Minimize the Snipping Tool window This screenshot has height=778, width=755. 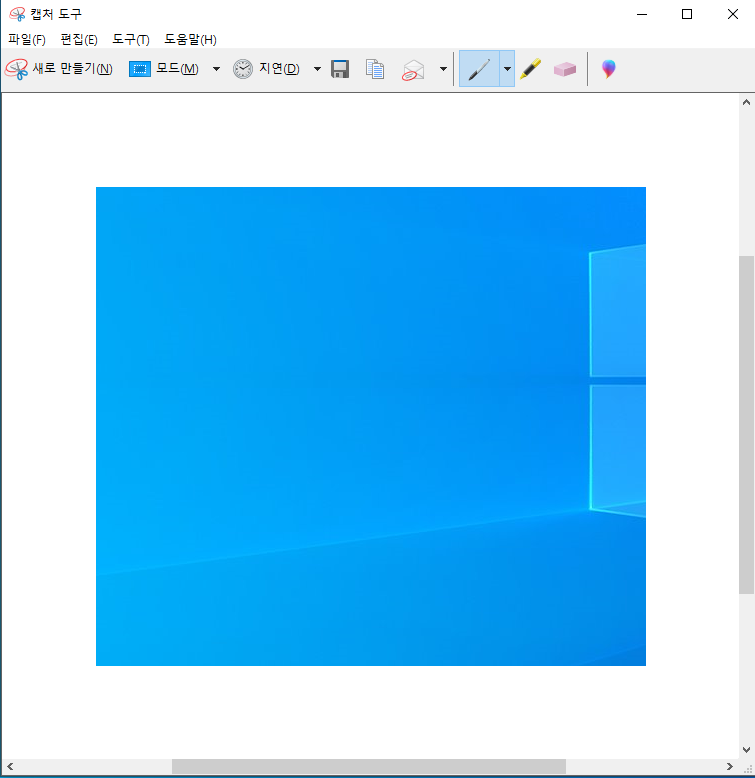pos(642,14)
